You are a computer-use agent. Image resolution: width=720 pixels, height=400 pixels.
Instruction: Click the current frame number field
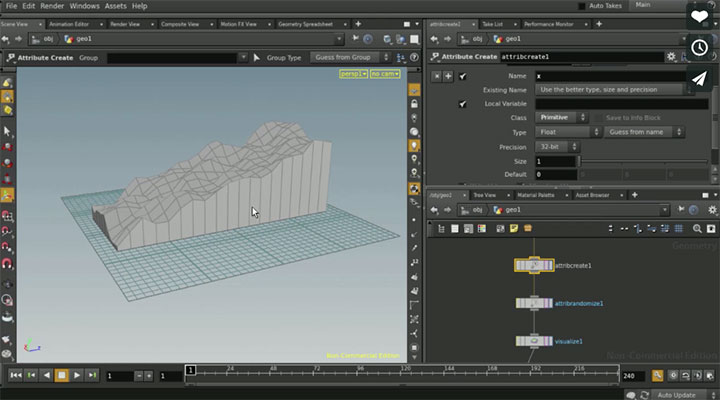tap(119, 376)
